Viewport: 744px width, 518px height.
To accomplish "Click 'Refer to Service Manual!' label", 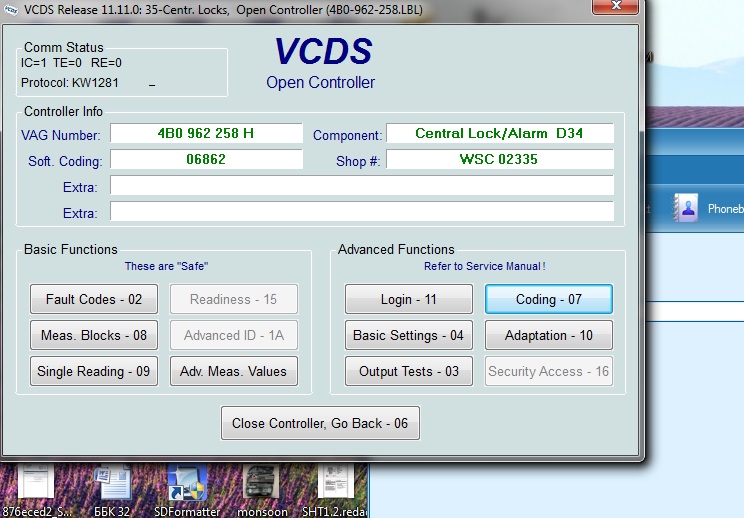I will [x=484, y=266].
